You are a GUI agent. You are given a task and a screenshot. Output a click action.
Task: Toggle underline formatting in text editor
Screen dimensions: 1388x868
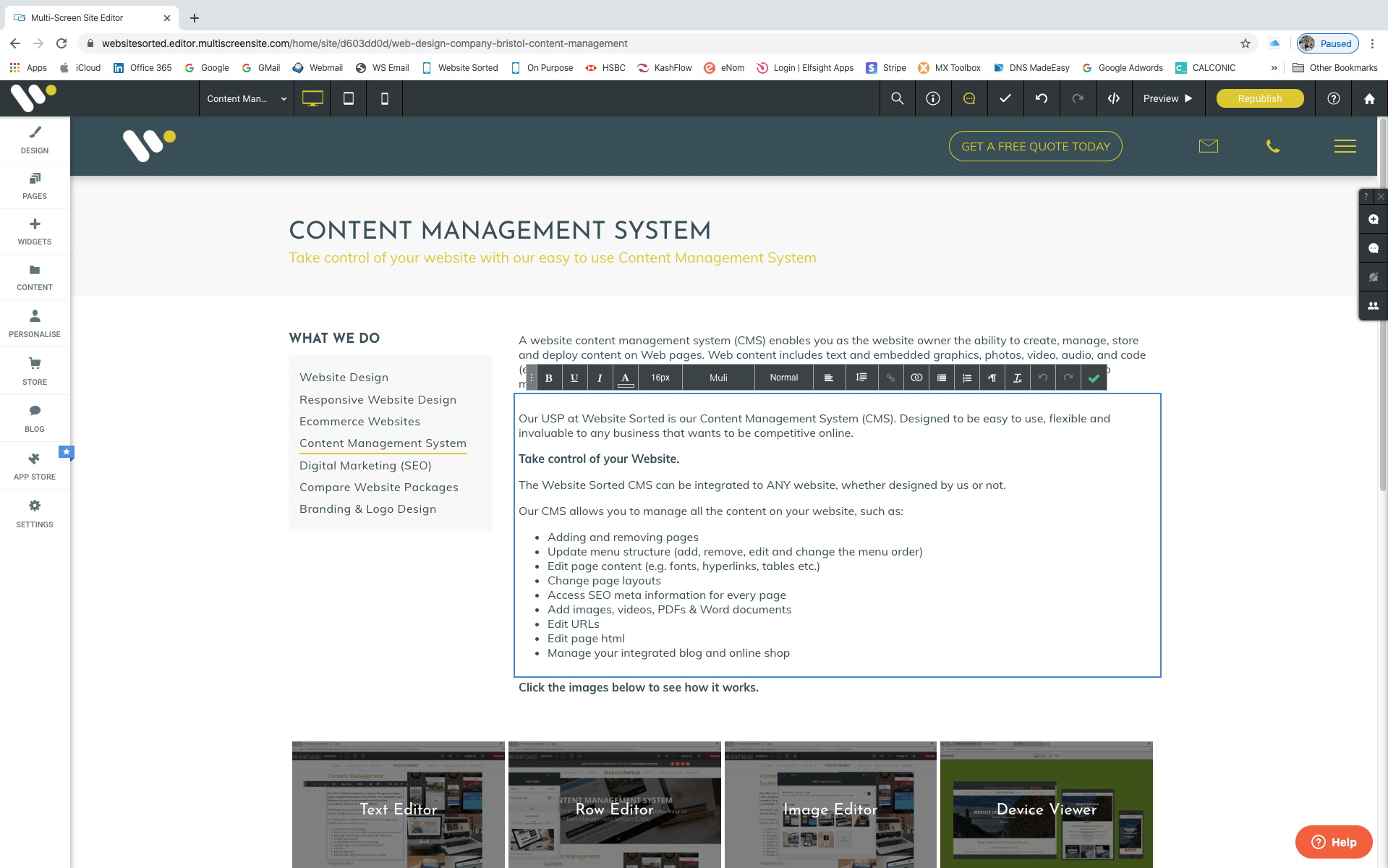(574, 377)
